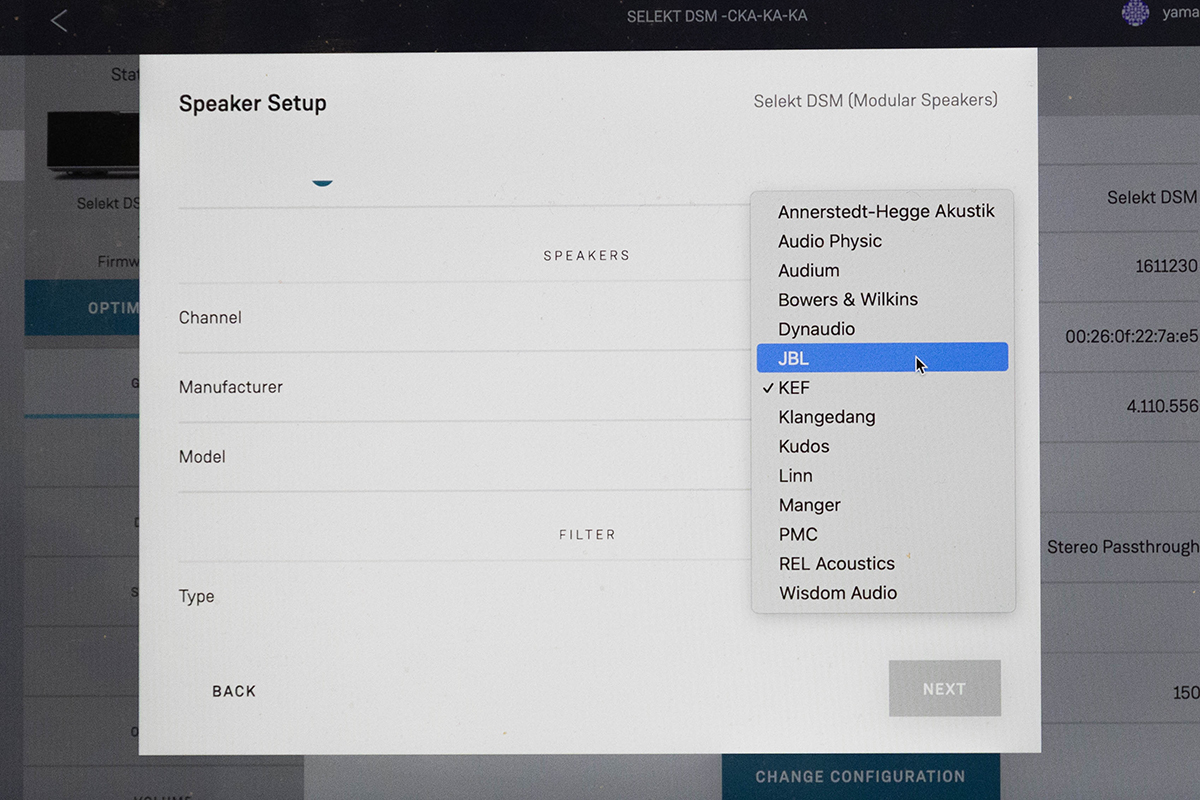This screenshot has width=1200, height=800.
Task: Click the CHANGE CONFIGURATION button behind dialog
Action: point(860,776)
